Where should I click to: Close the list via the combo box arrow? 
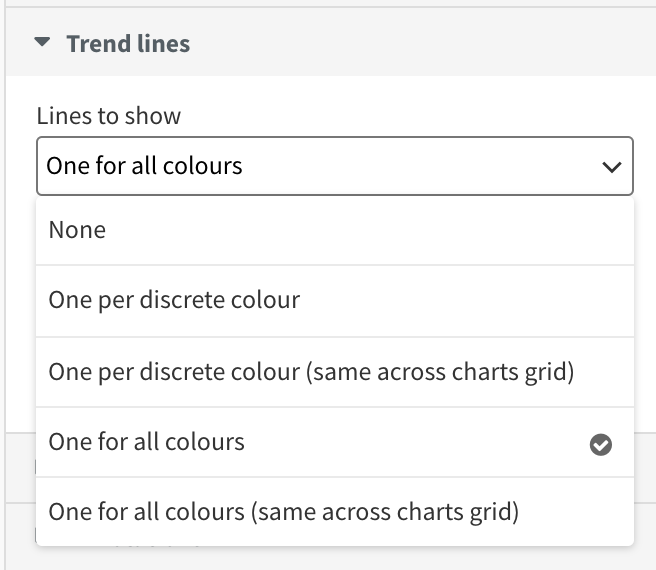click(612, 167)
